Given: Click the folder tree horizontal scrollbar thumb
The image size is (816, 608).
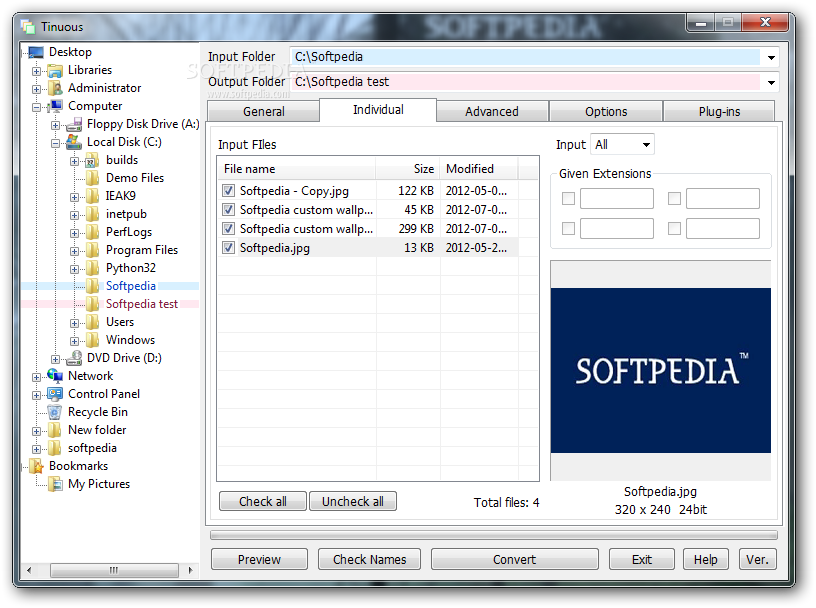Looking at the screenshot, I should tap(114, 571).
